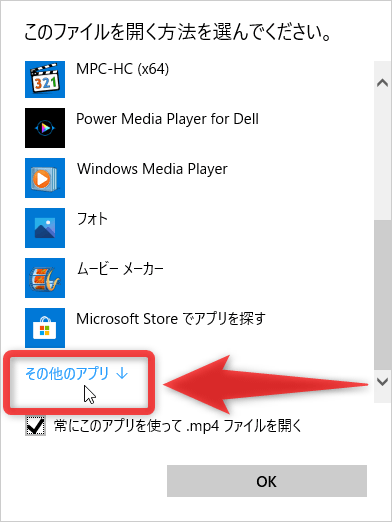Select the MPC-HC (x64) clapperboard icon

pos(45,79)
